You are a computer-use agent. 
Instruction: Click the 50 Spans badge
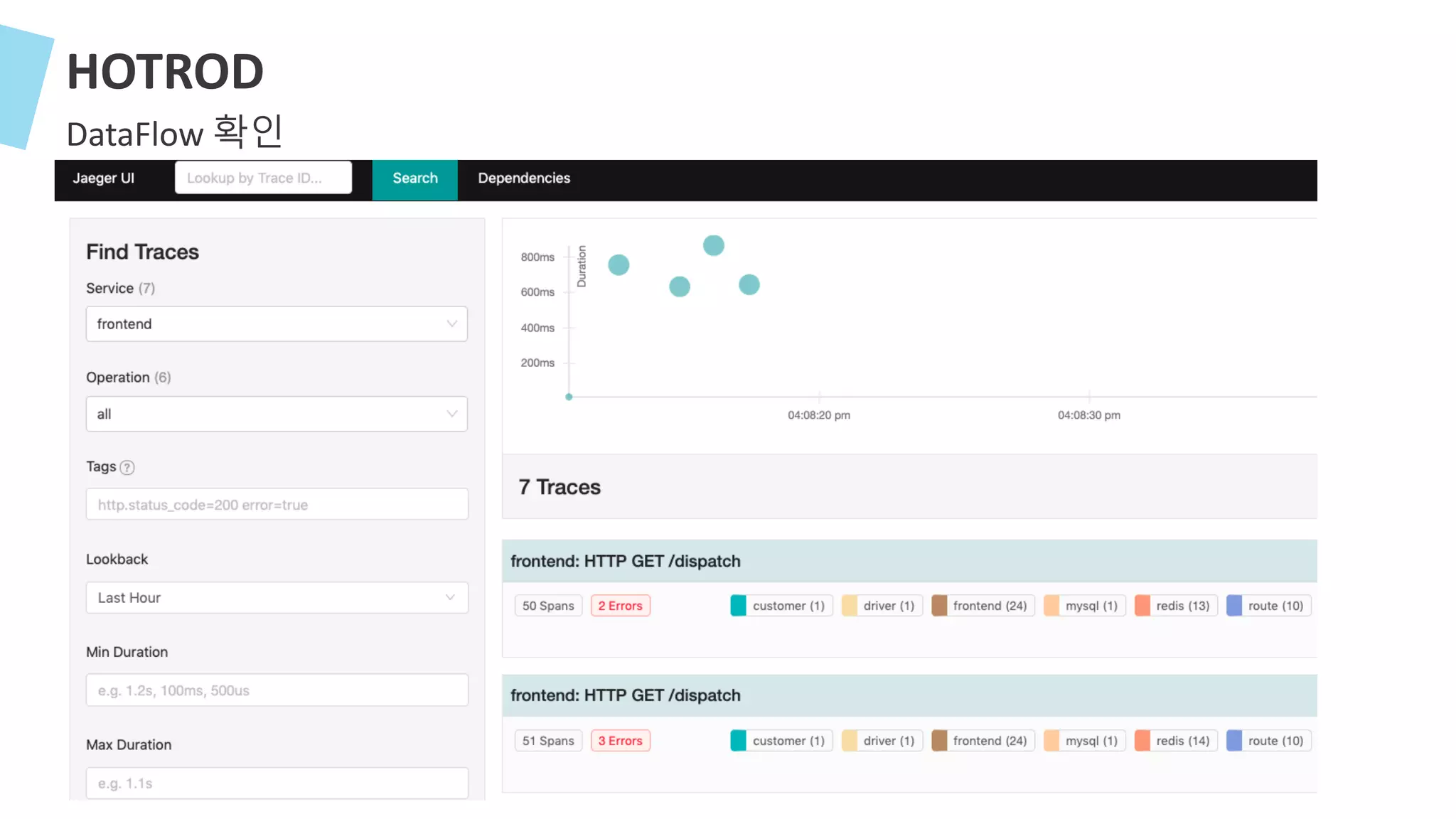[x=548, y=606]
